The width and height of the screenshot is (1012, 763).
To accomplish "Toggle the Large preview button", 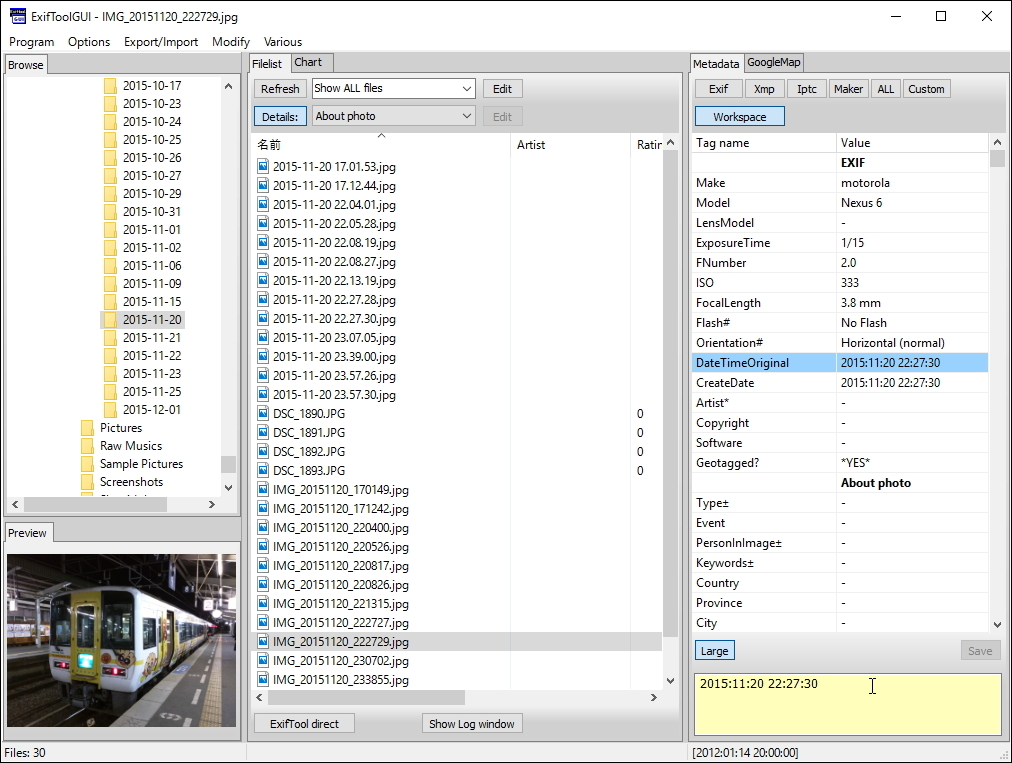I will (x=714, y=651).
